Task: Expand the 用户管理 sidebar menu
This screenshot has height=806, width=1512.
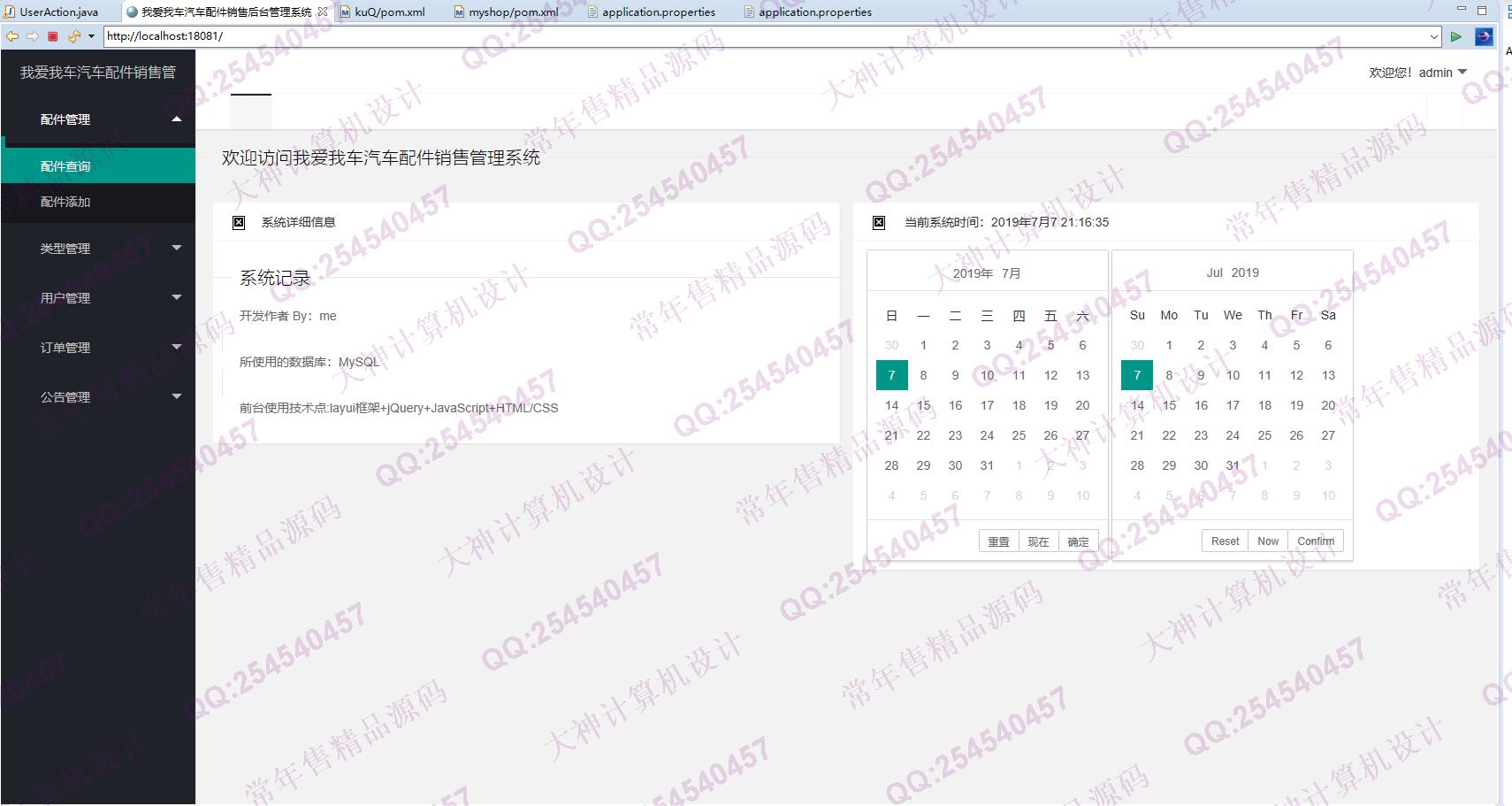Action: pyautogui.click(x=97, y=298)
